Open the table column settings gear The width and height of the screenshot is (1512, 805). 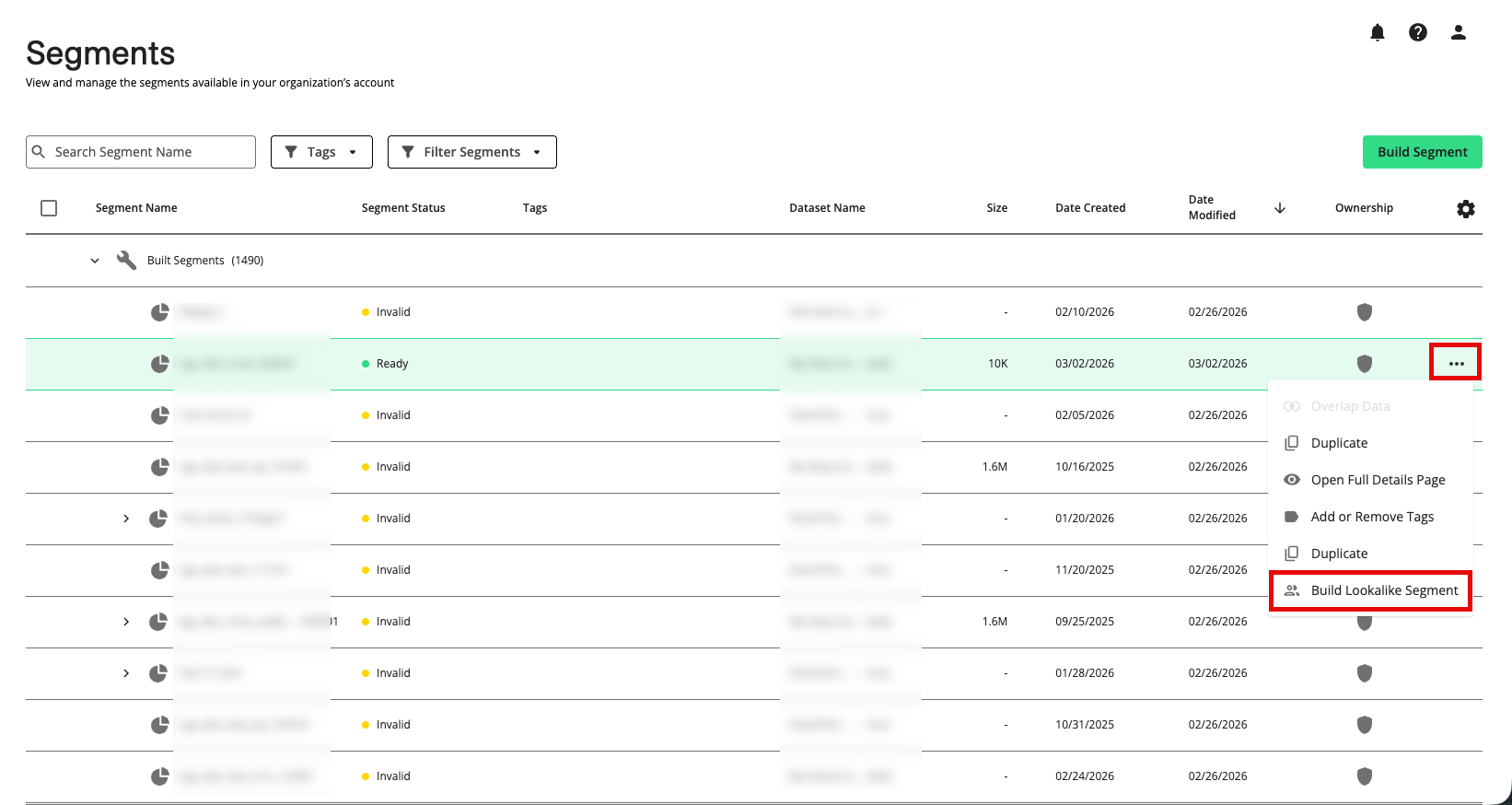[1465, 209]
